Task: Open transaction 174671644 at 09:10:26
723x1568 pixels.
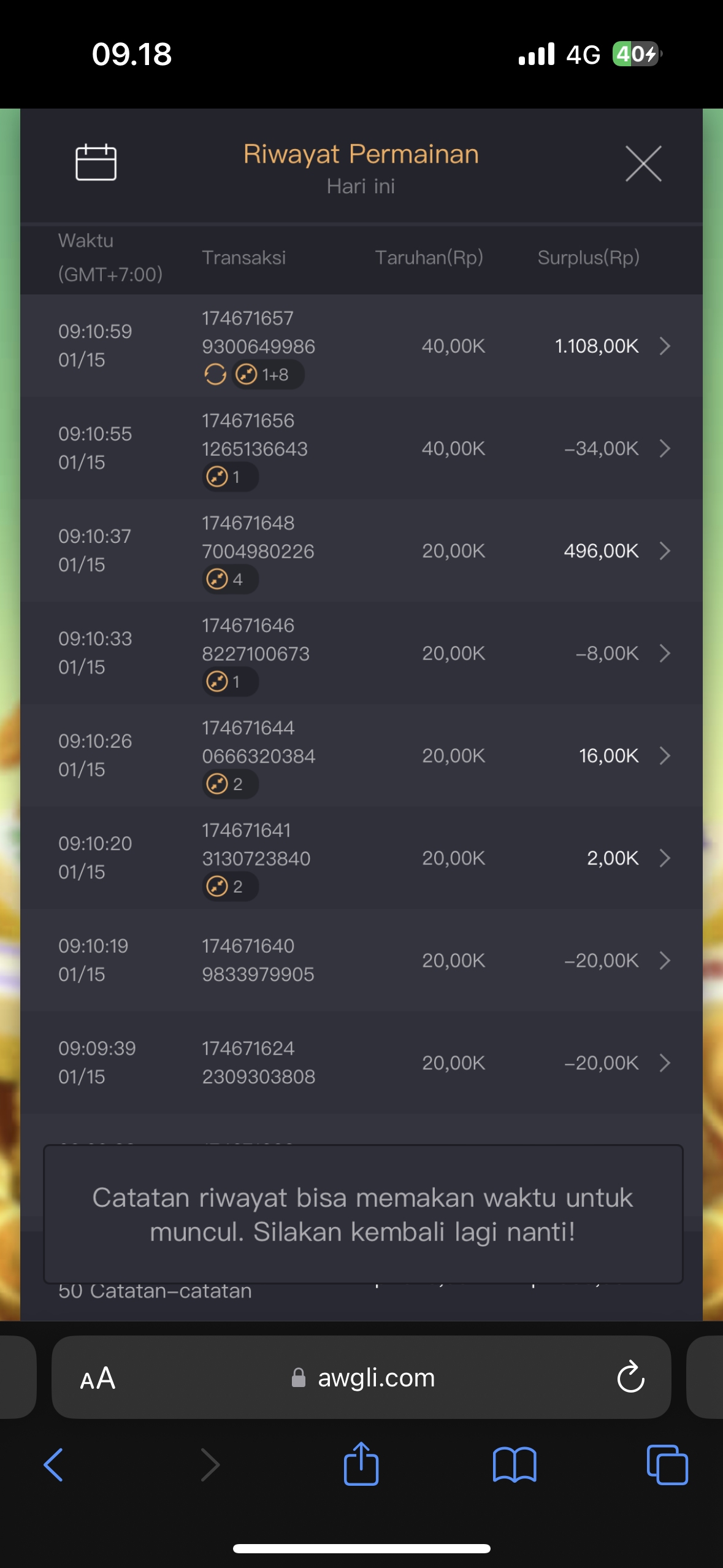Action: pos(665,756)
